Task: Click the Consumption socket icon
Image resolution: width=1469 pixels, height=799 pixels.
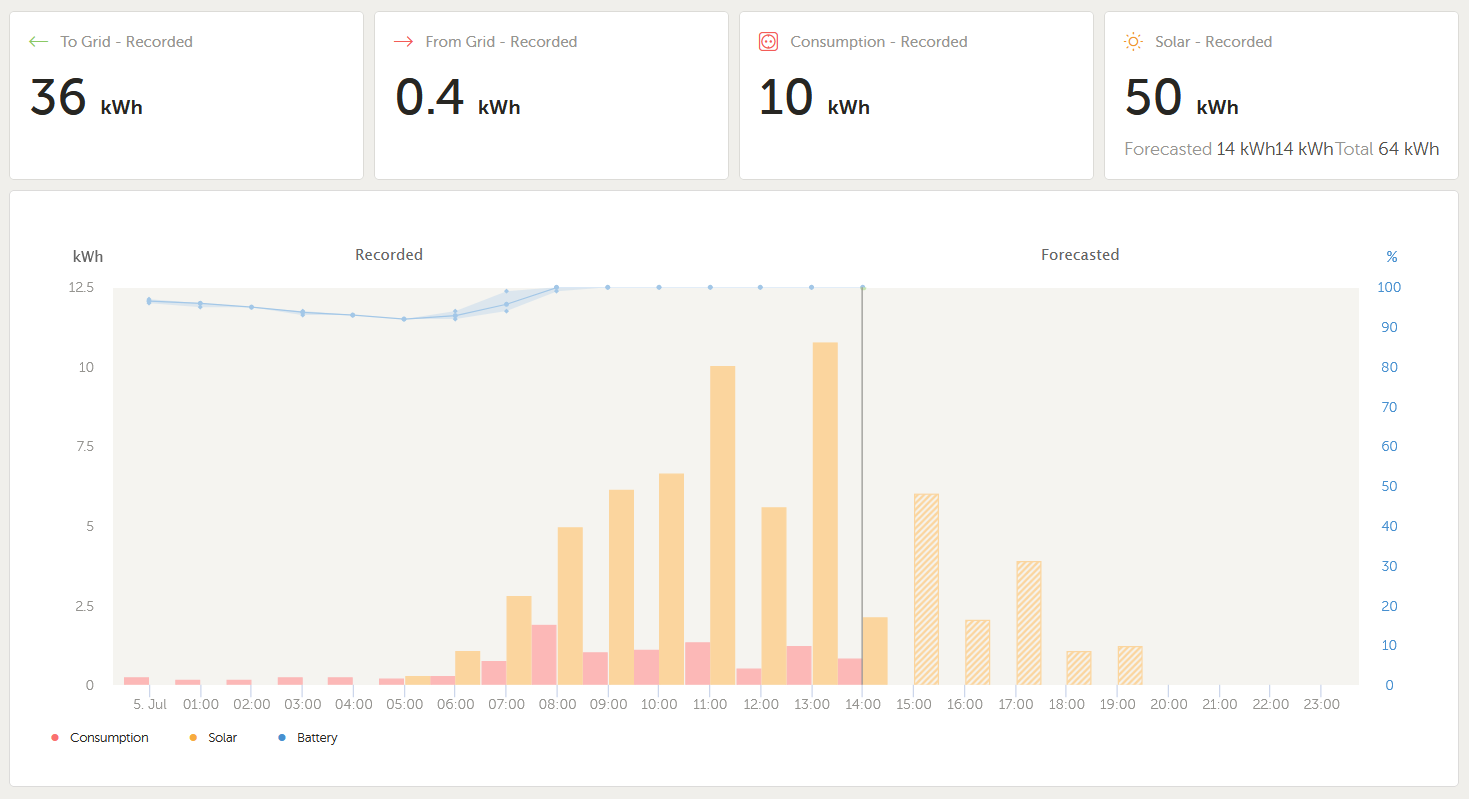Action: tap(768, 42)
